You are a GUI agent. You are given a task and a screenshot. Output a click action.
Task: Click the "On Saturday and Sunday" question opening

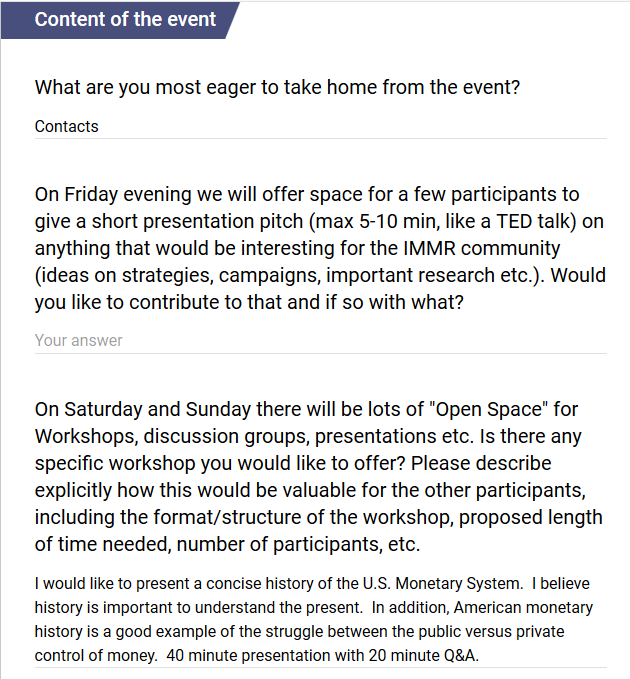coord(140,410)
